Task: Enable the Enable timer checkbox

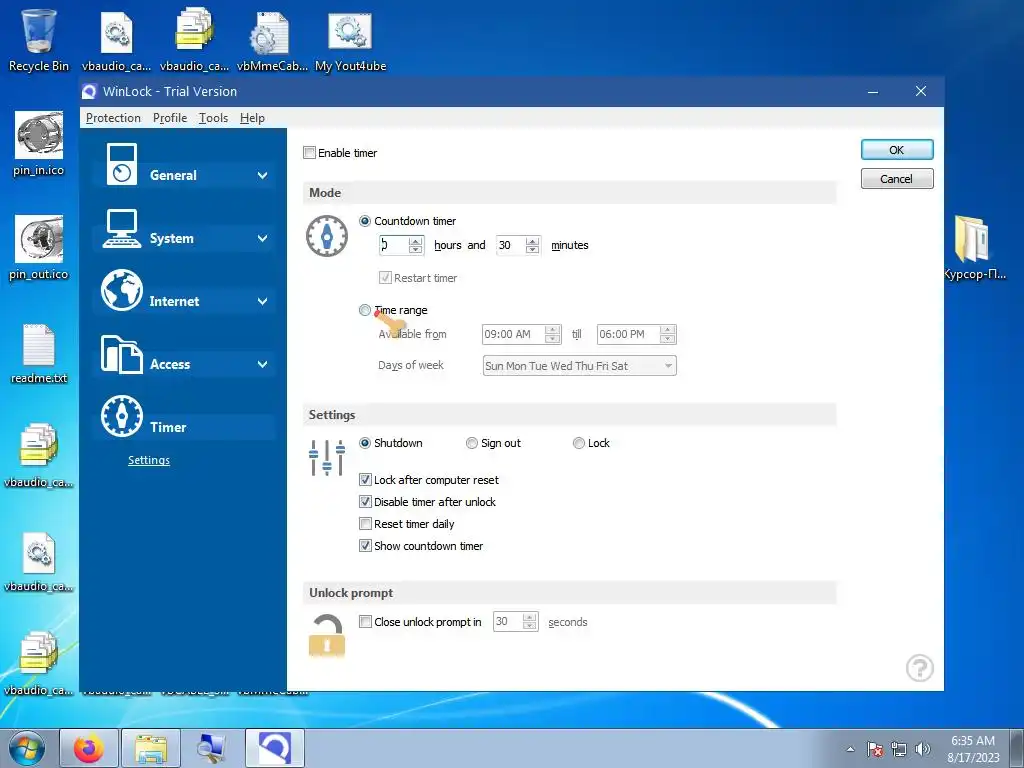Action: tap(310, 153)
